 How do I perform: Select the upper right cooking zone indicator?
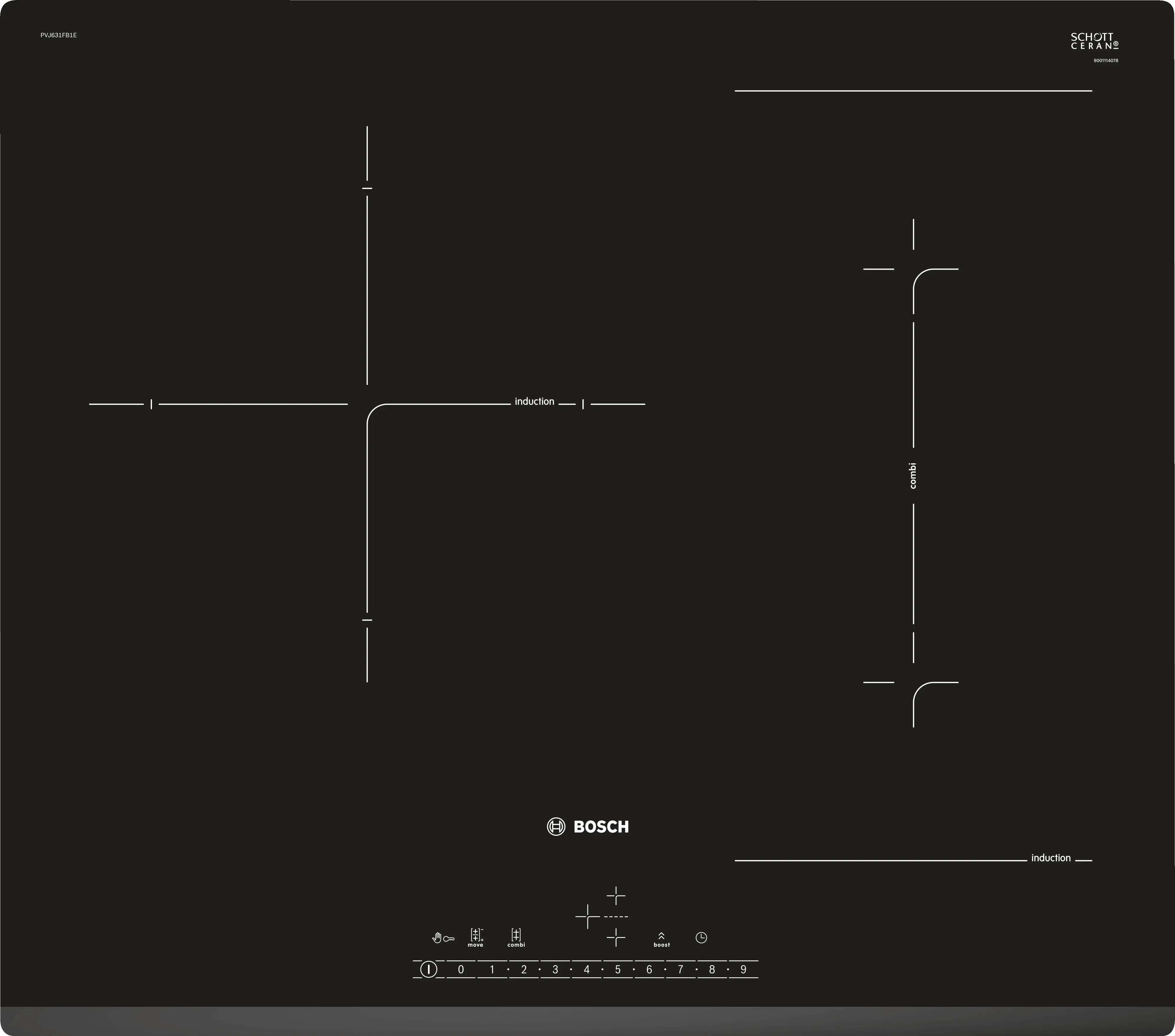pos(616,896)
